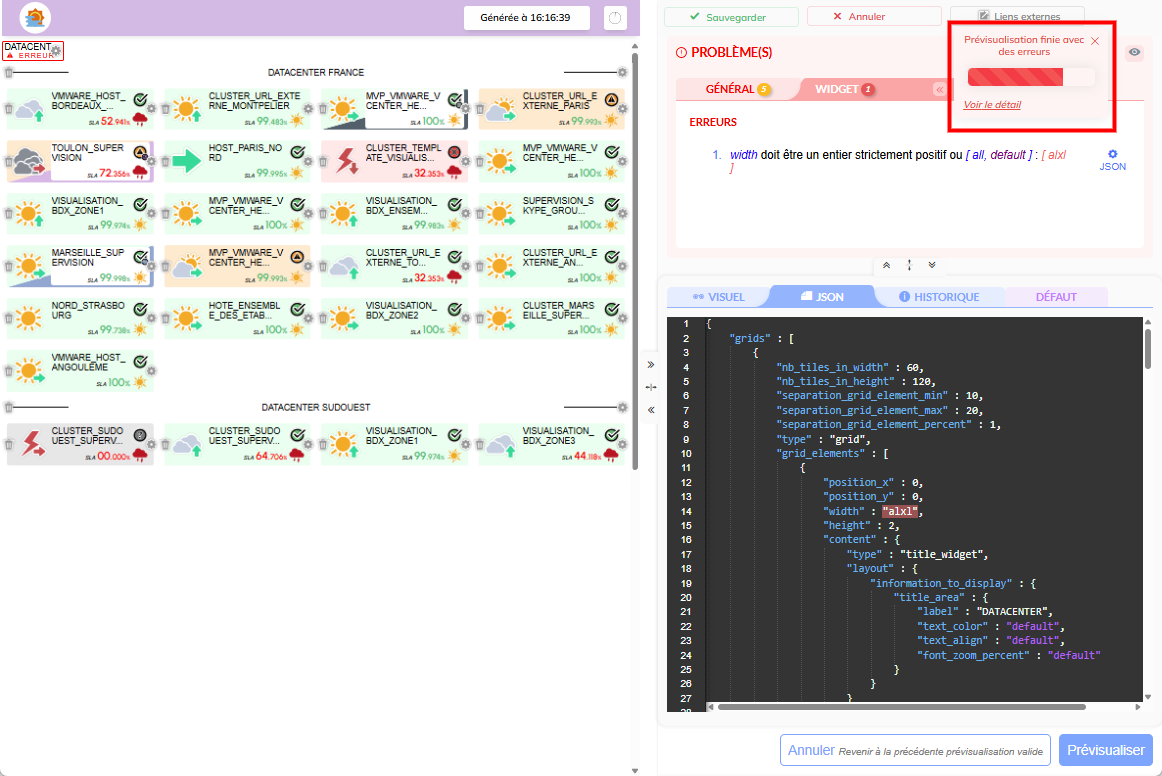Open the HISTORIQUE tab

click(x=939, y=297)
